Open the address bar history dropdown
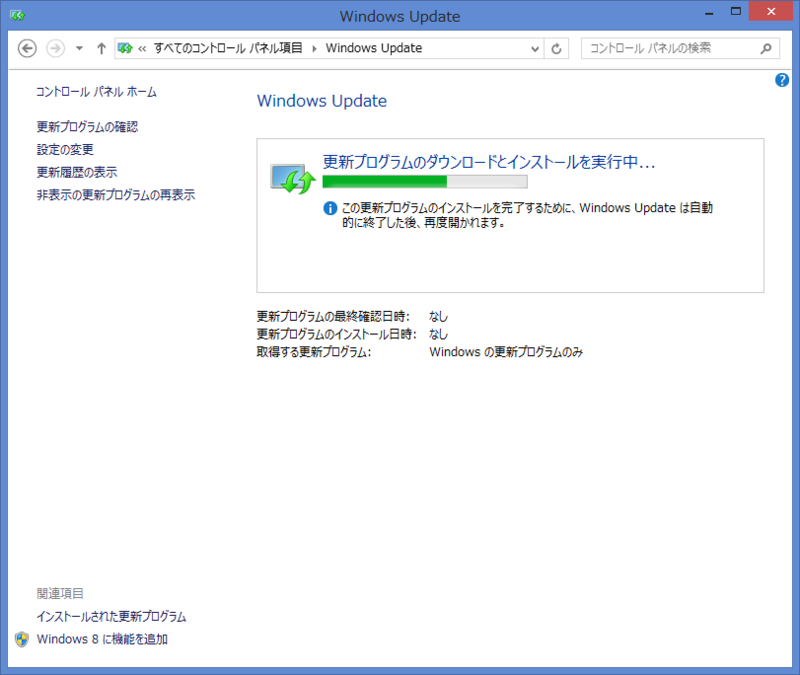 pyautogui.click(x=535, y=48)
